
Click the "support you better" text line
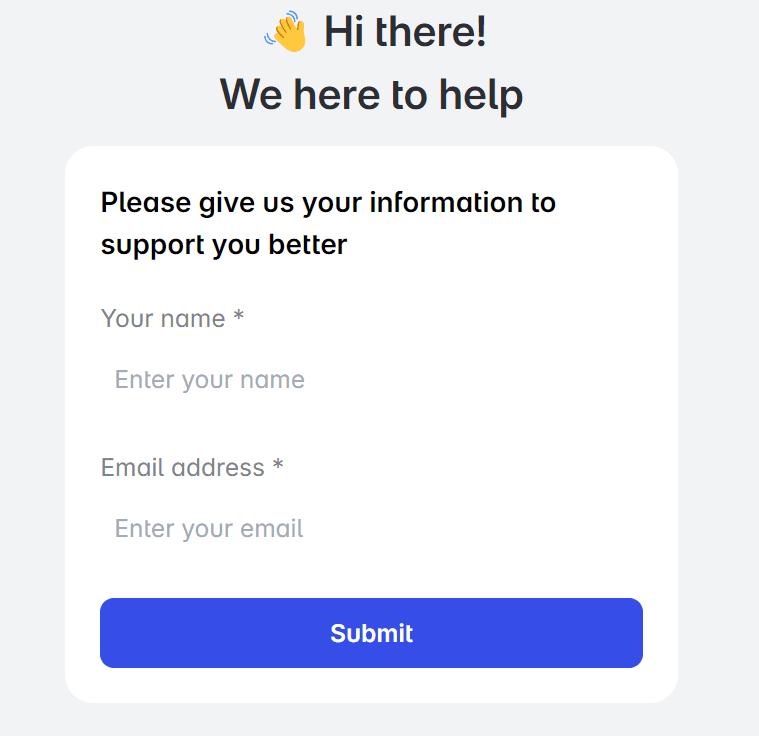(224, 245)
